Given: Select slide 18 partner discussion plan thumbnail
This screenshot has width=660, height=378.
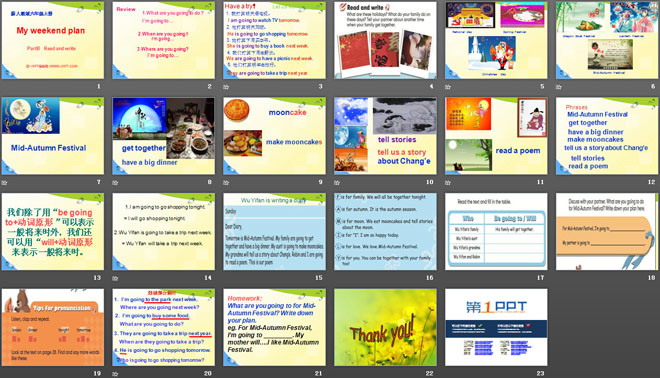Looking at the screenshot, I should (x=607, y=232).
